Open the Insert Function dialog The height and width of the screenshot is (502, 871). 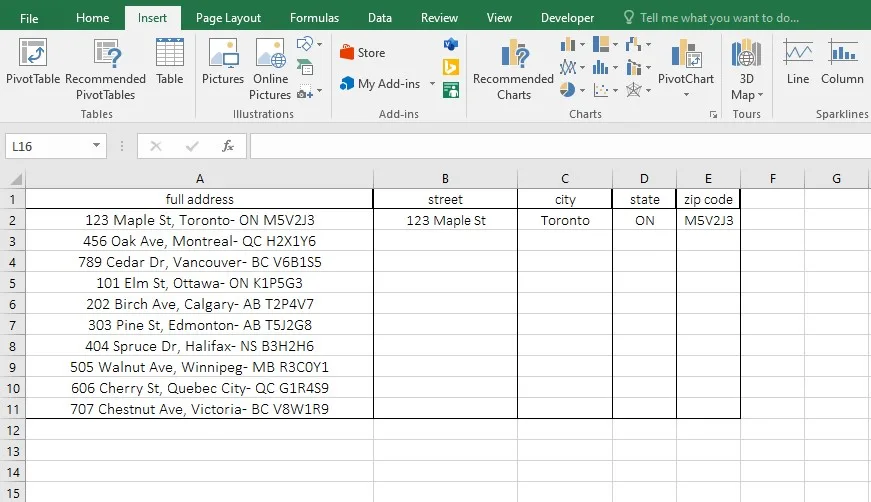(x=228, y=146)
